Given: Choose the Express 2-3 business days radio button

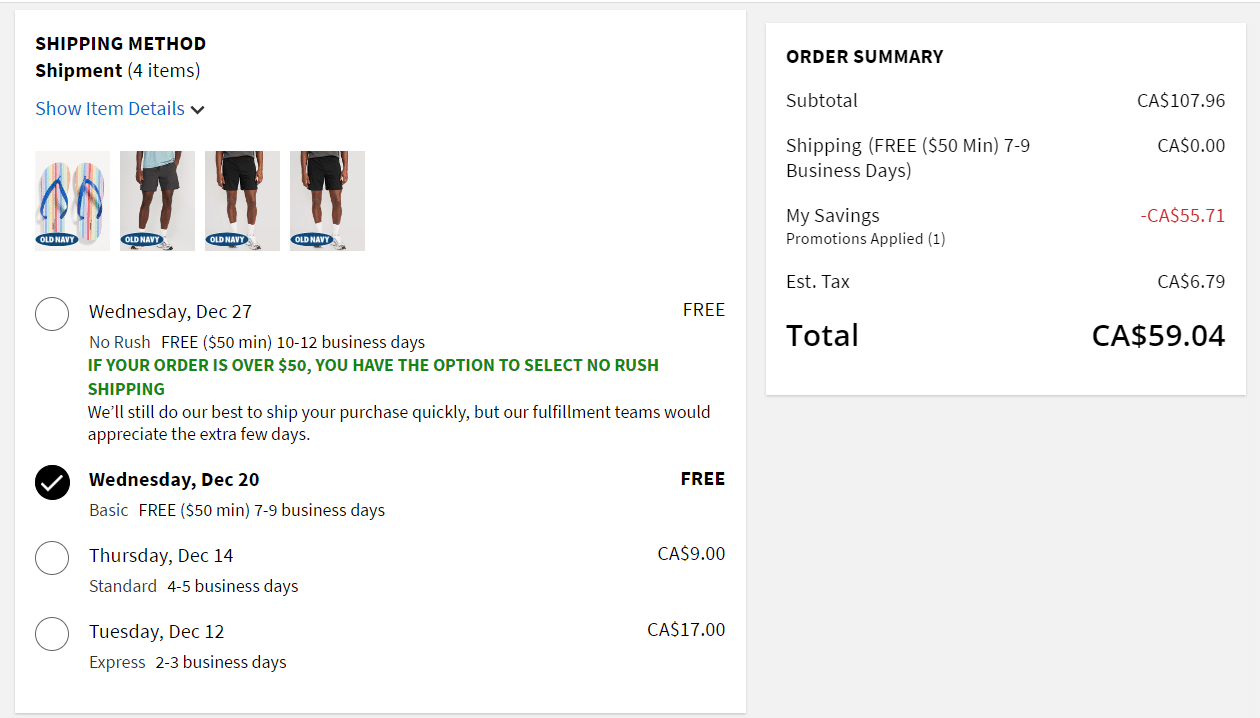Looking at the screenshot, I should tap(52, 634).
